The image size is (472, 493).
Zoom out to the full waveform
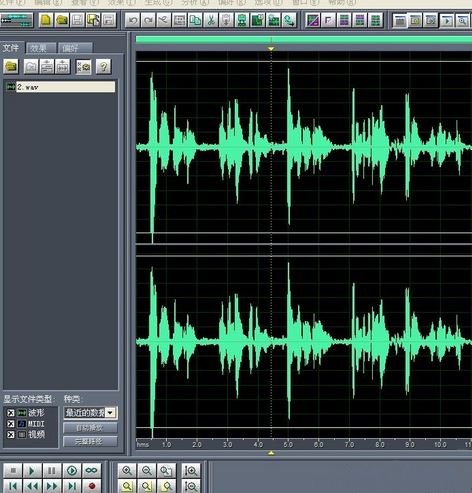click(x=166, y=471)
